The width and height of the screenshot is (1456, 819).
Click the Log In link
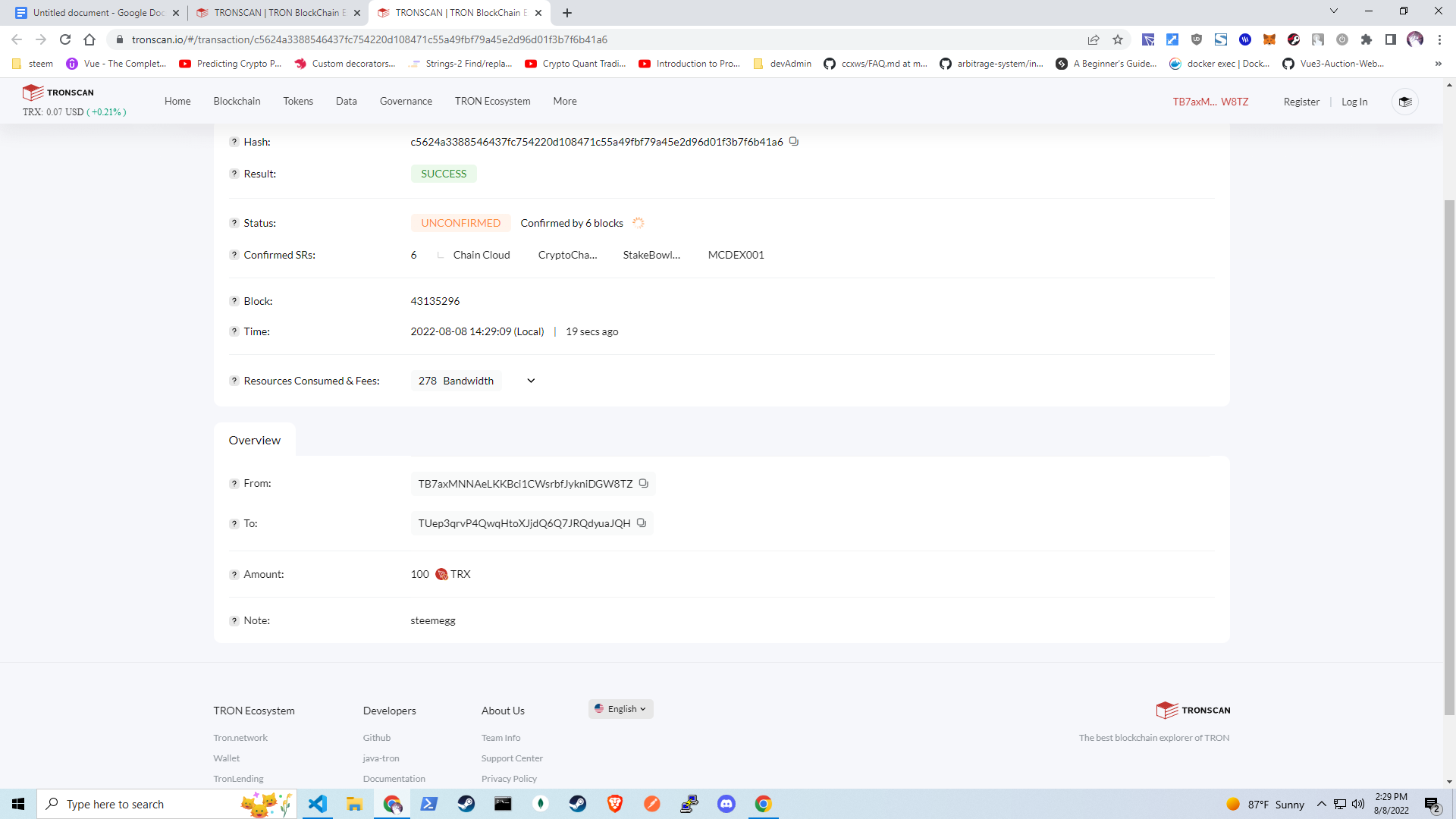click(1354, 102)
